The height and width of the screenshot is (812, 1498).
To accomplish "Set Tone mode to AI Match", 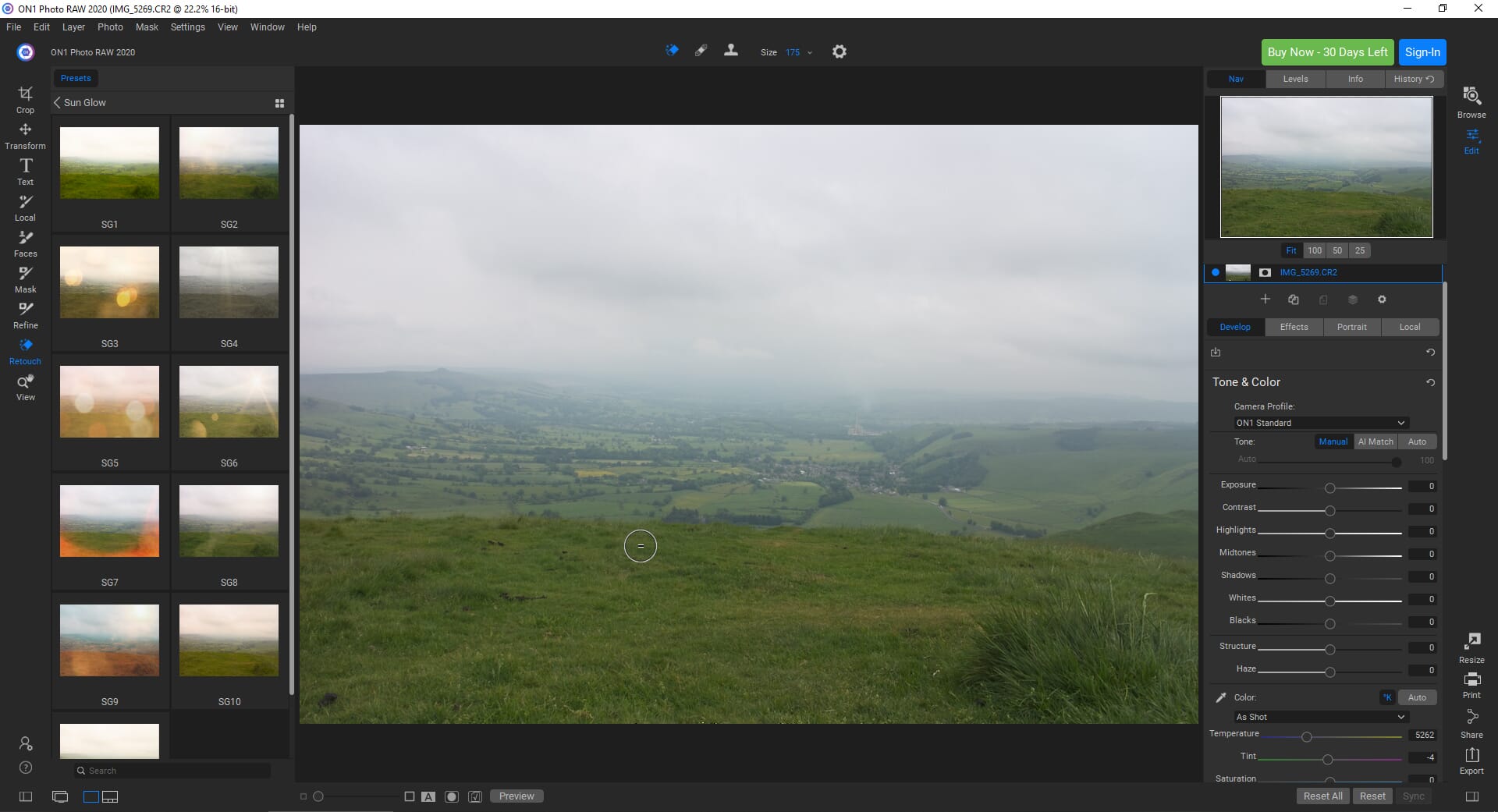I will pyautogui.click(x=1375, y=441).
